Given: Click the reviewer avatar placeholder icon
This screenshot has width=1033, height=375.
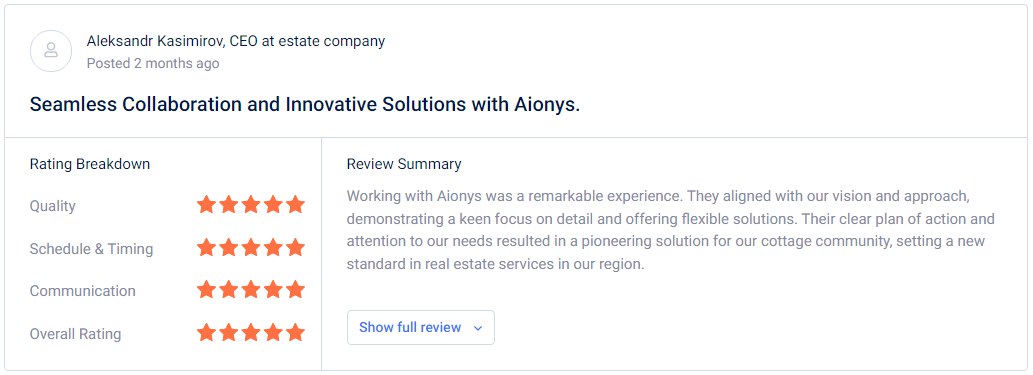Looking at the screenshot, I should (x=51, y=51).
